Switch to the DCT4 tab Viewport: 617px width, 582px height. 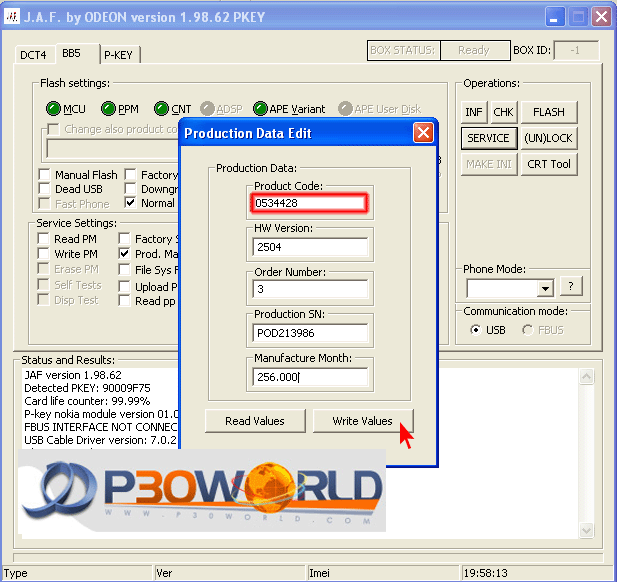click(33, 55)
